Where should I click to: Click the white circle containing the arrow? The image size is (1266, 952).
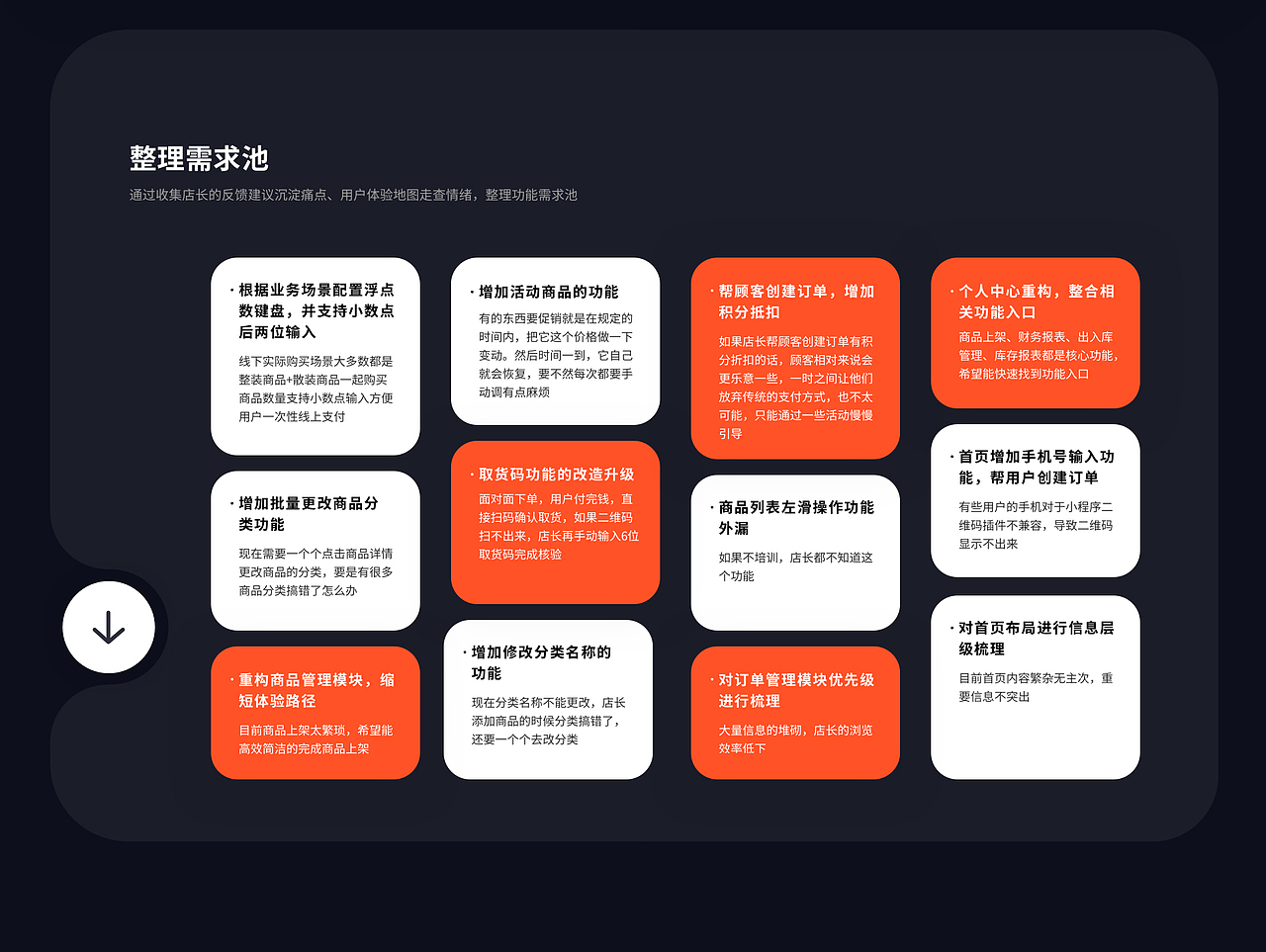point(109,628)
